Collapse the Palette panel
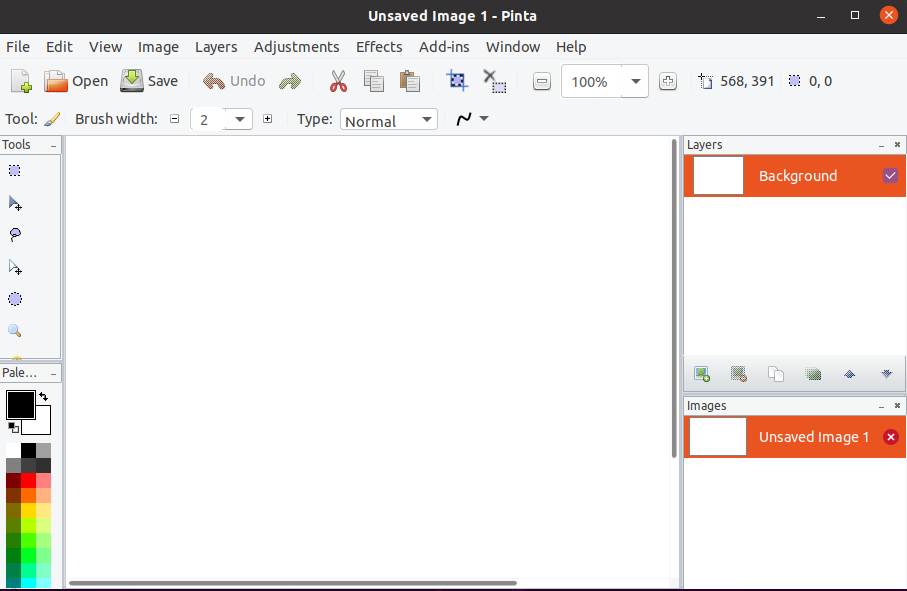This screenshot has width=907, height=591. click(x=53, y=374)
